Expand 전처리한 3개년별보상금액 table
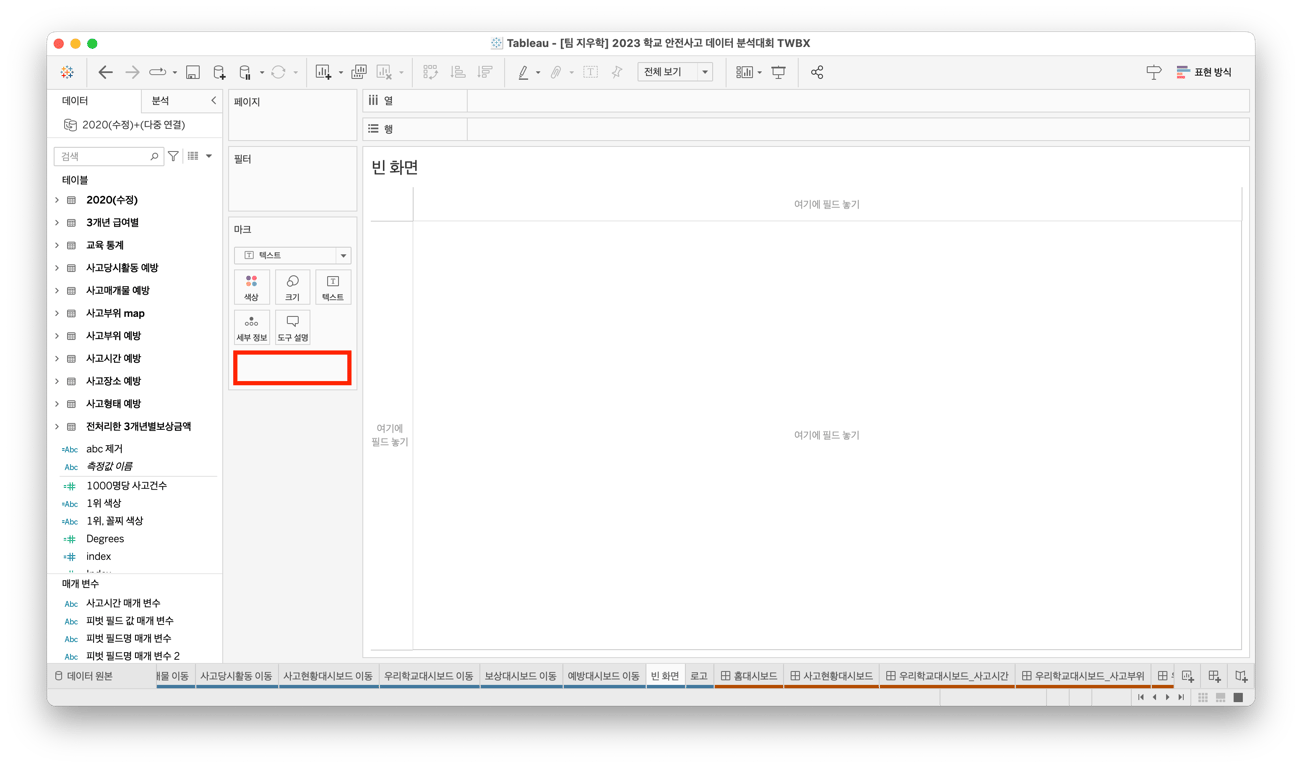 point(57,427)
